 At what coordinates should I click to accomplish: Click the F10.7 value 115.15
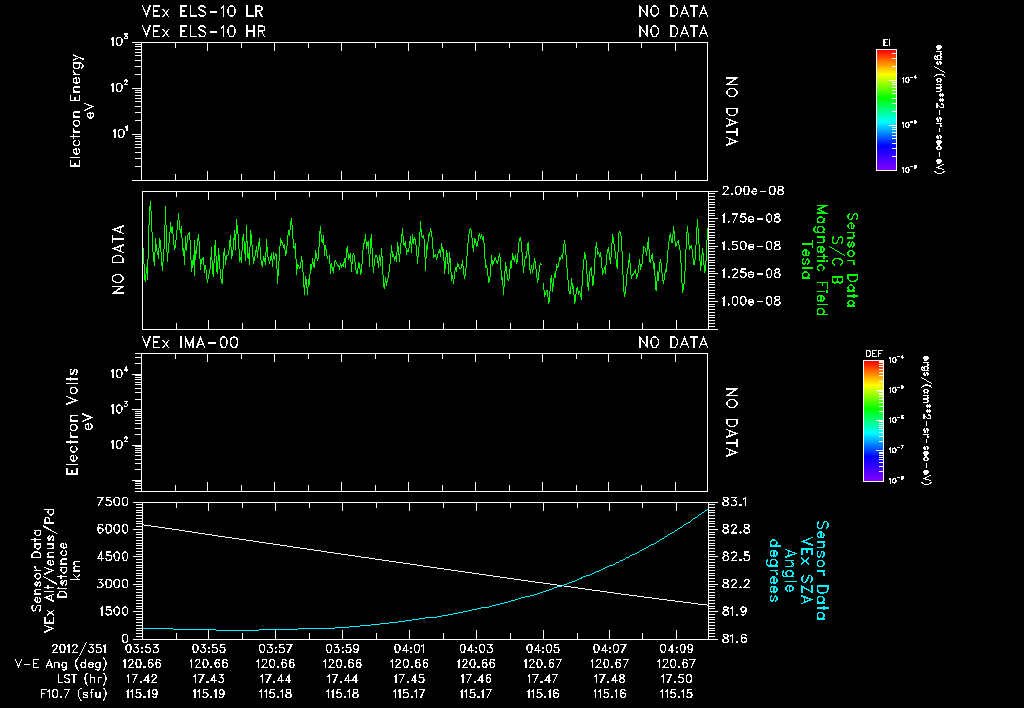pyautogui.click(x=676, y=694)
